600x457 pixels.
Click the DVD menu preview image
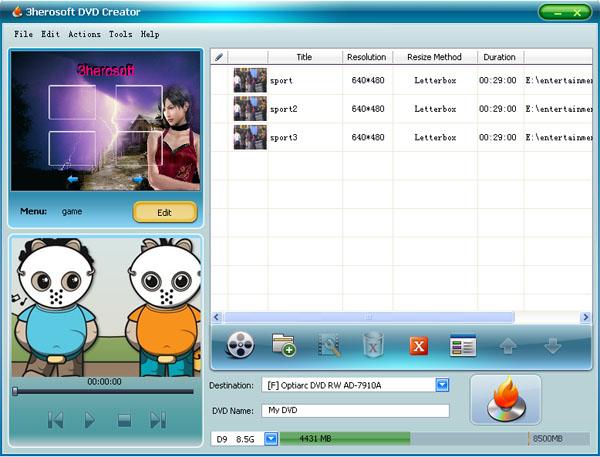[106, 121]
